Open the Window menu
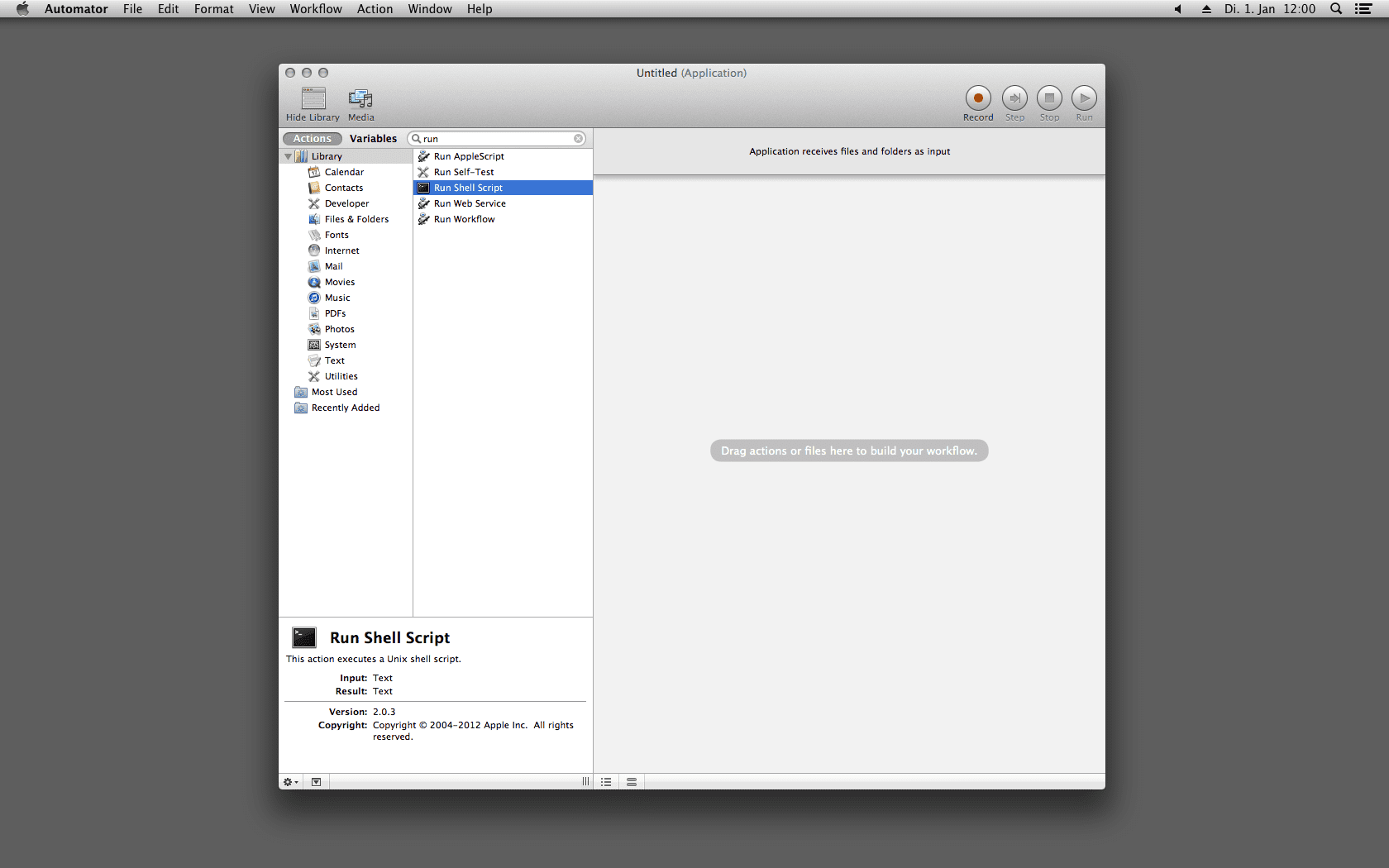Image resolution: width=1389 pixels, height=868 pixels. tap(429, 9)
